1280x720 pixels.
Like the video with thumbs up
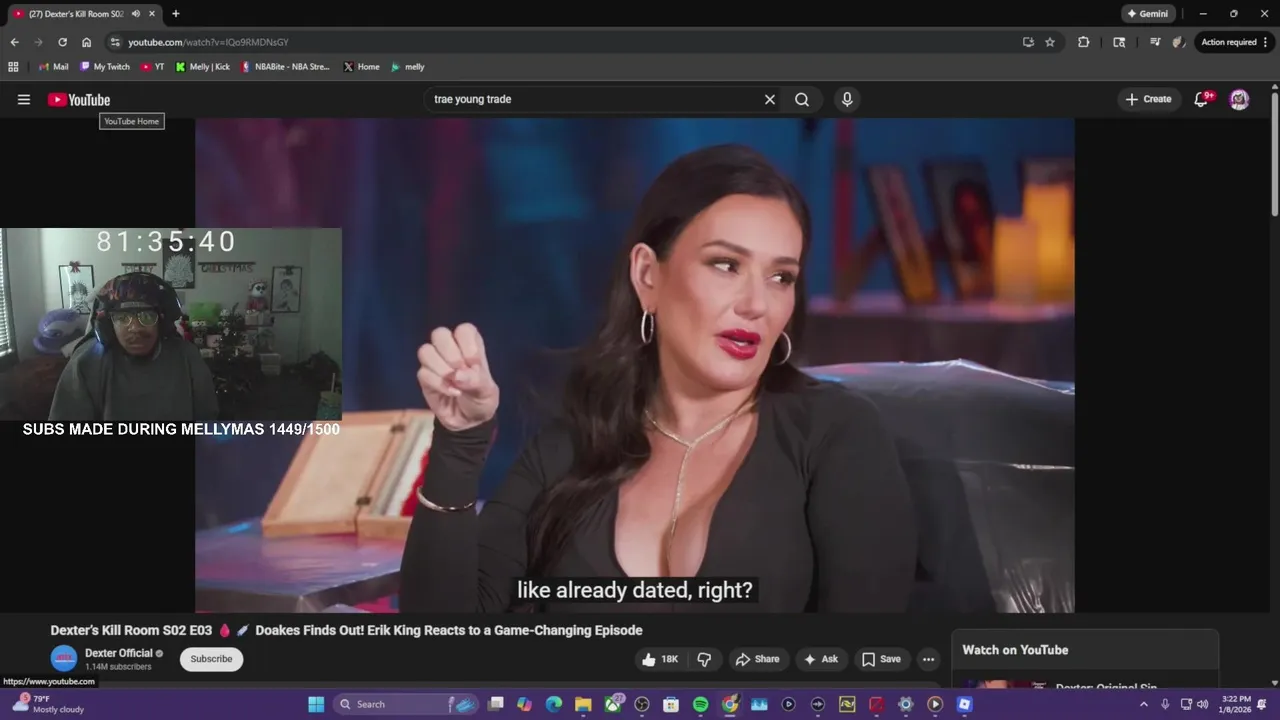click(x=660, y=659)
